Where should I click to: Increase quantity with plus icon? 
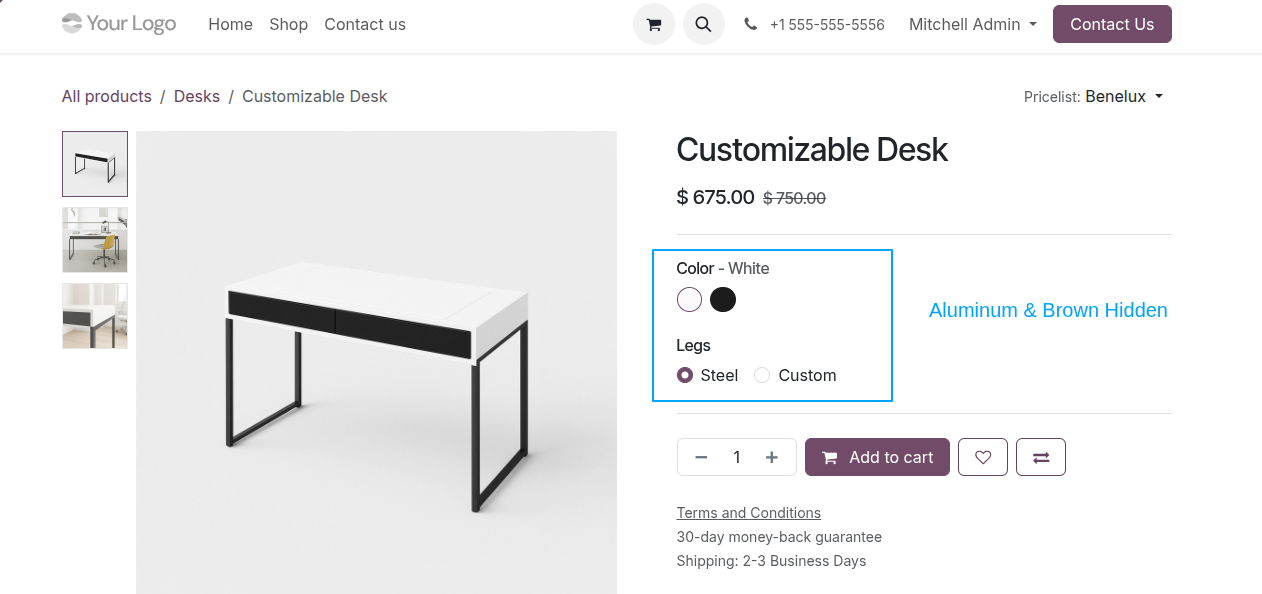coord(772,457)
